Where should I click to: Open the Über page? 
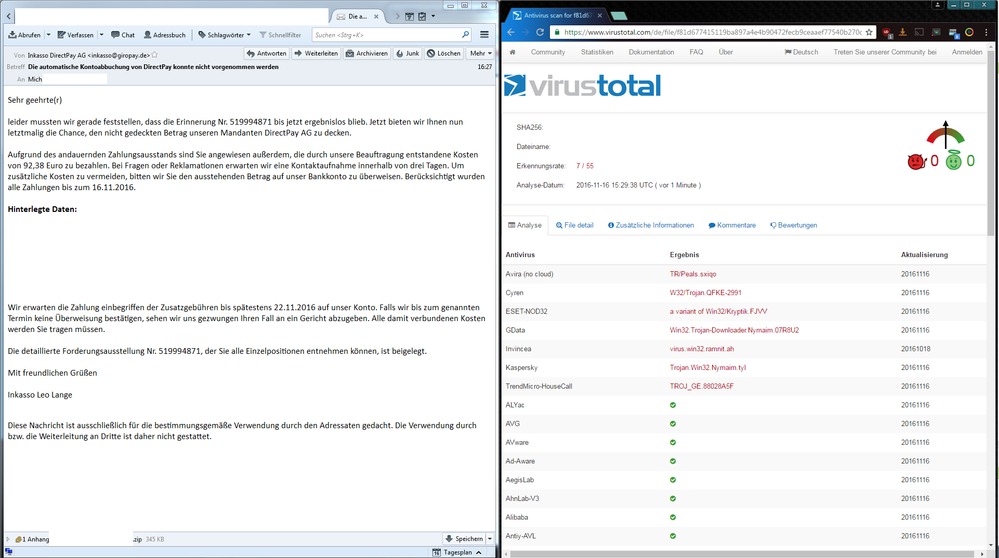click(726, 52)
